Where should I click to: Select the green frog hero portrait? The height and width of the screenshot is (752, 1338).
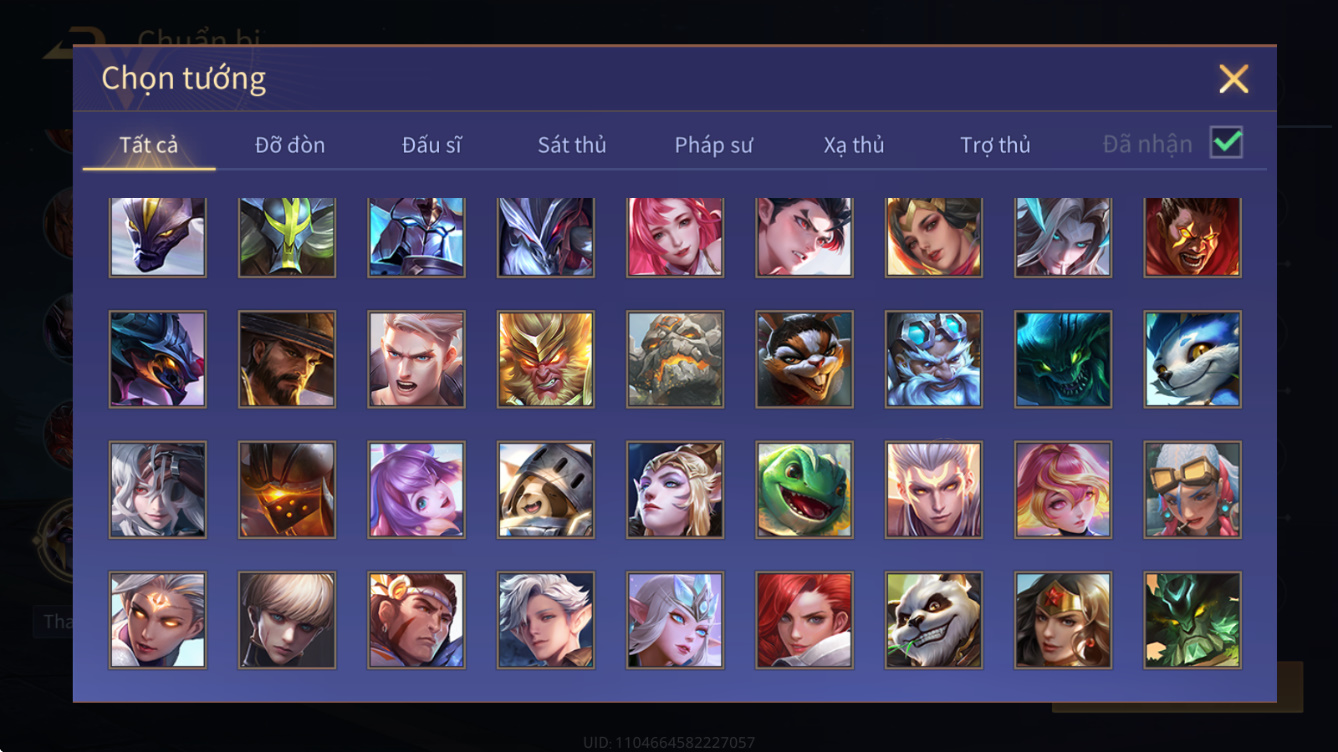tap(804, 489)
